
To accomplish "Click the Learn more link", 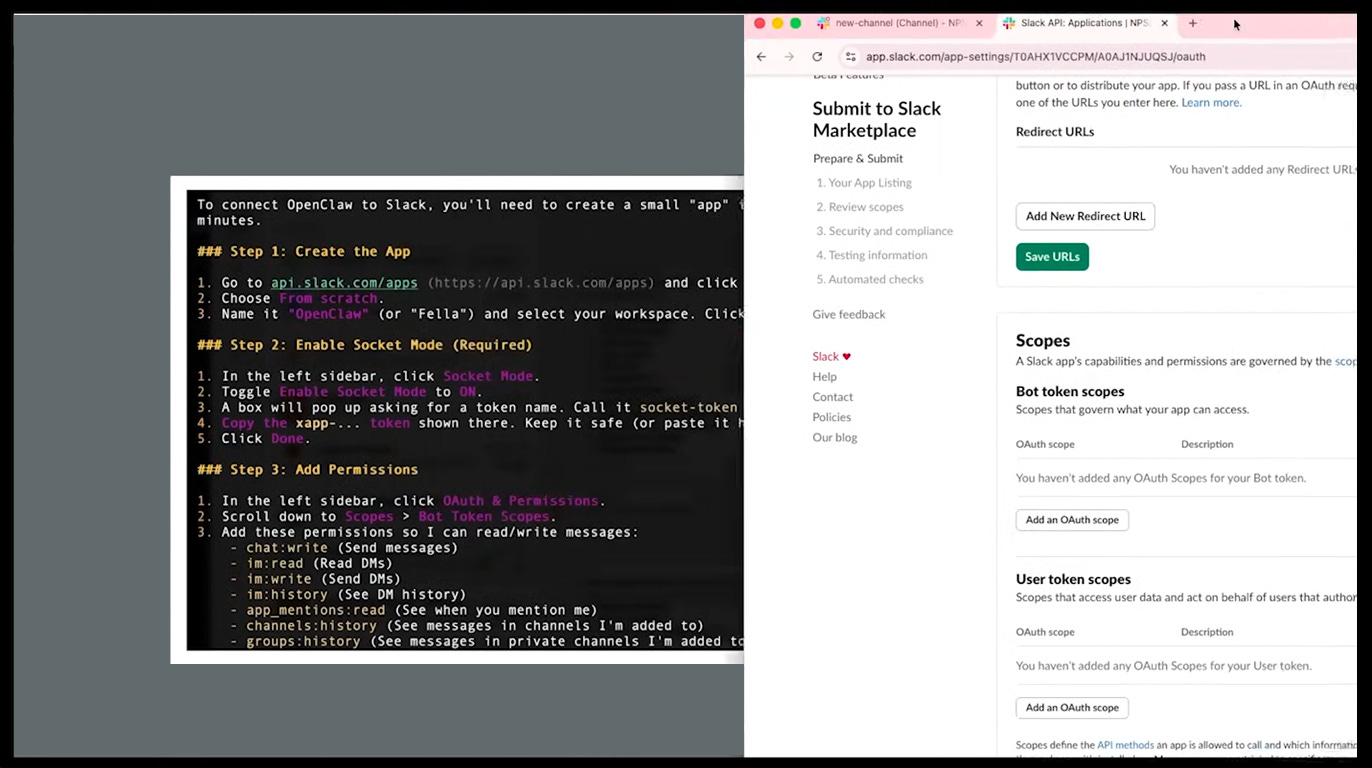I will coord(1211,103).
